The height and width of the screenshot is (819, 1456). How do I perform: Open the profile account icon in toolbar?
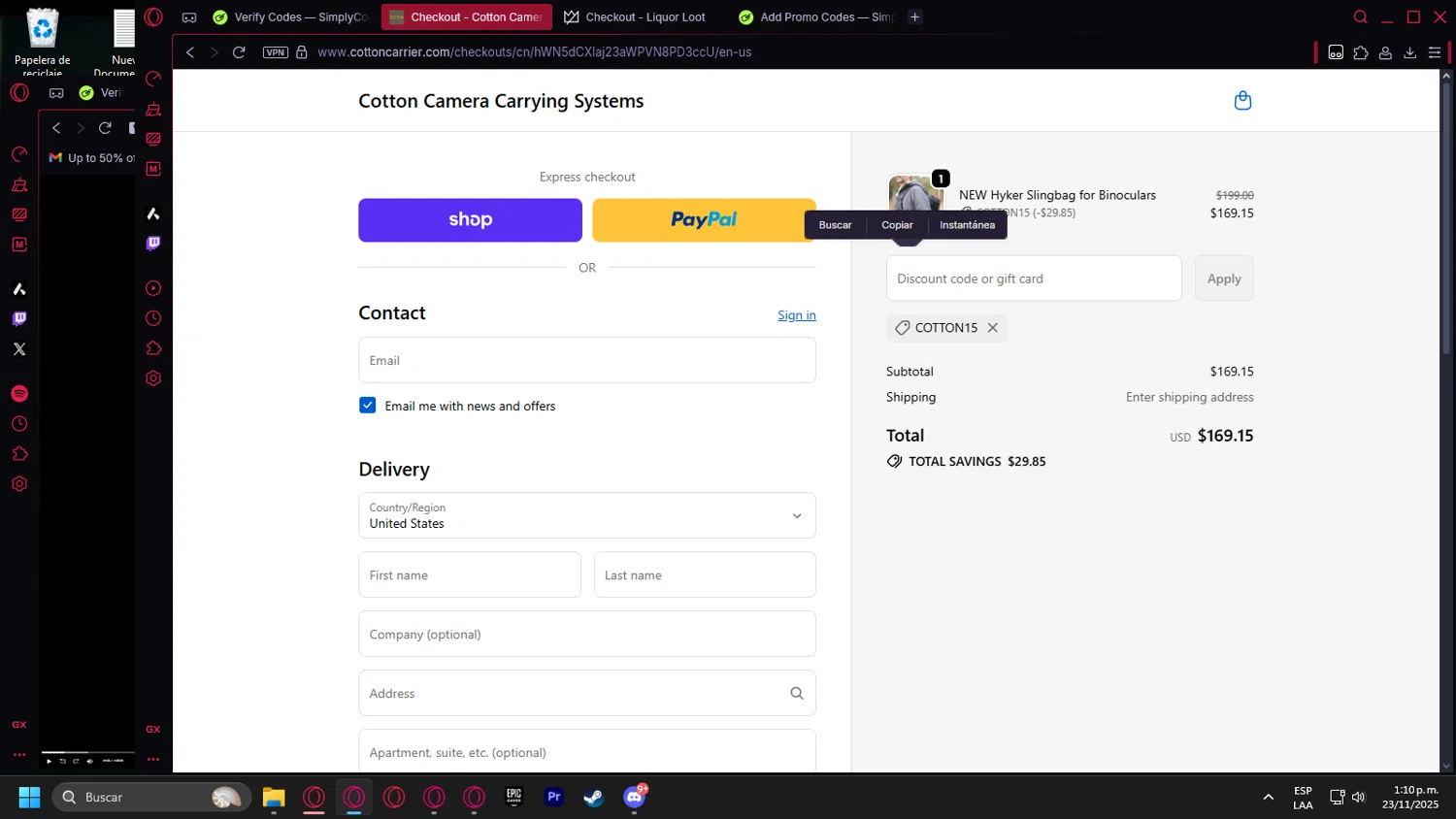pyautogui.click(x=1385, y=52)
